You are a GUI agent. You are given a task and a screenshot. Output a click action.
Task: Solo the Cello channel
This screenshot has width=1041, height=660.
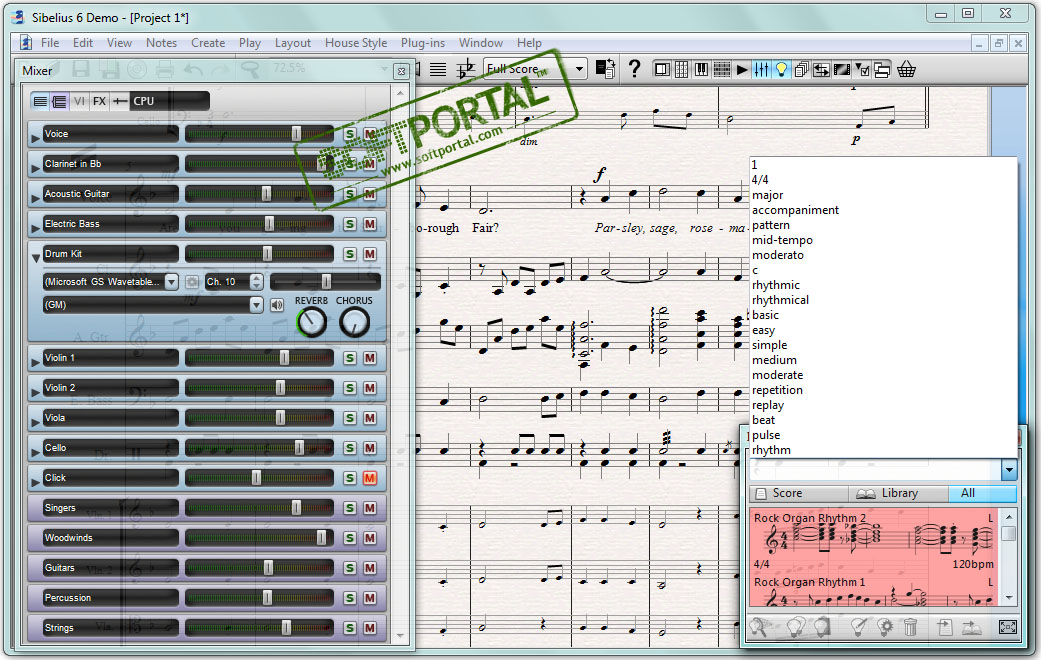tap(350, 448)
